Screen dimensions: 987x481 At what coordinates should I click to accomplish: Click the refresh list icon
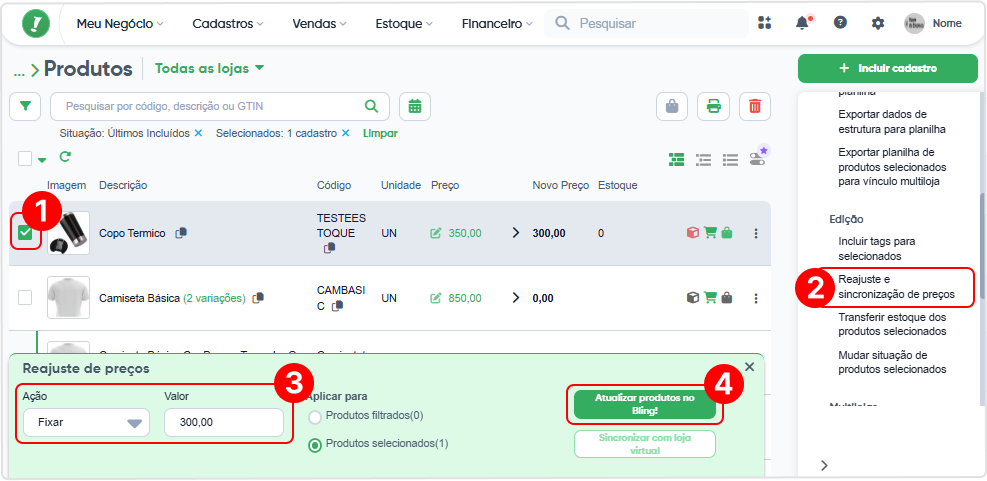tap(64, 156)
